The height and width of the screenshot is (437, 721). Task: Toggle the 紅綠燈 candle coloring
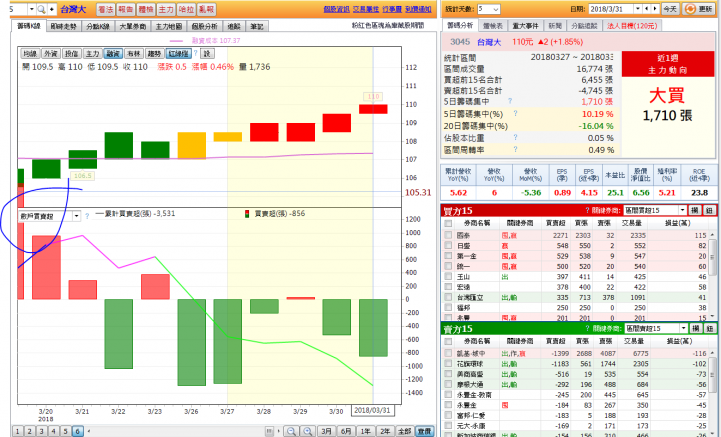point(178,54)
